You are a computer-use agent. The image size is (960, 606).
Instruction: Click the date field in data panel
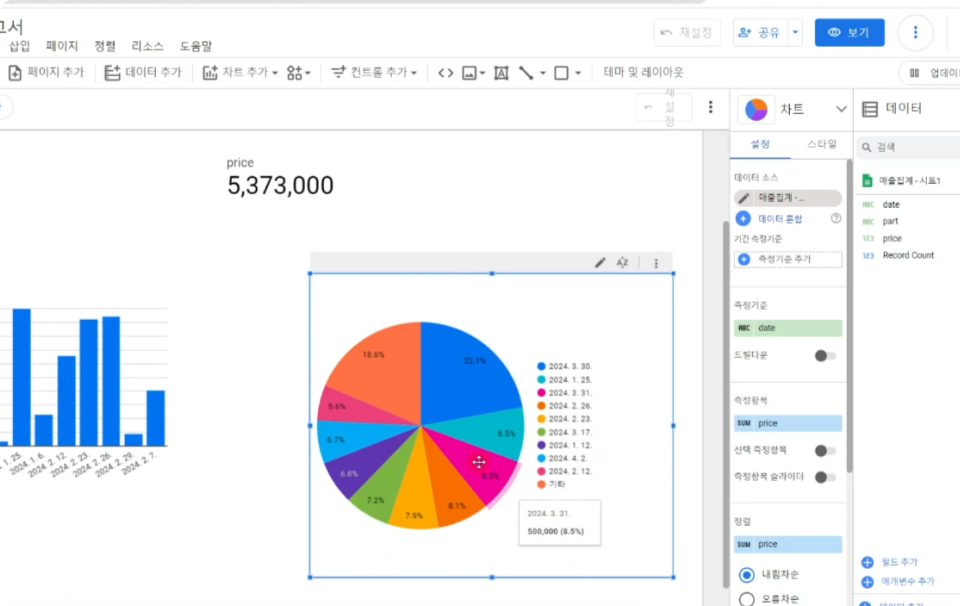click(891, 204)
